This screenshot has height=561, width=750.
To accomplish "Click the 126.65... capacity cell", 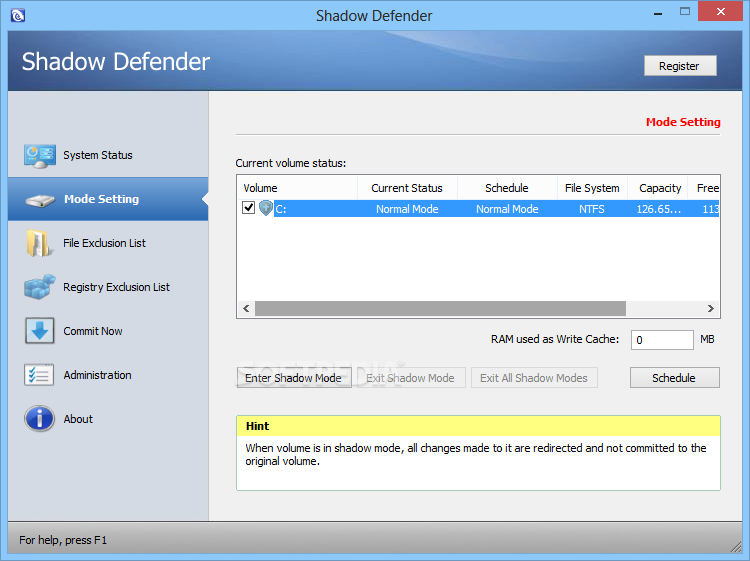I will pyautogui.click(x=659, y=209).
